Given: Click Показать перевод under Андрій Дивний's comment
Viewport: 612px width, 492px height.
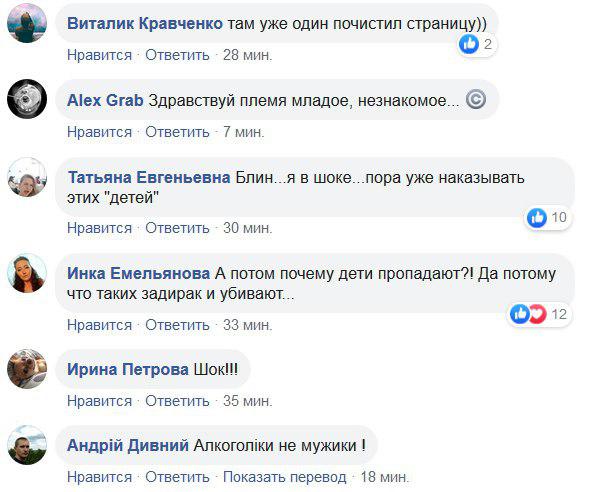Looking at the screenshot, I should (x=284, y=477).
